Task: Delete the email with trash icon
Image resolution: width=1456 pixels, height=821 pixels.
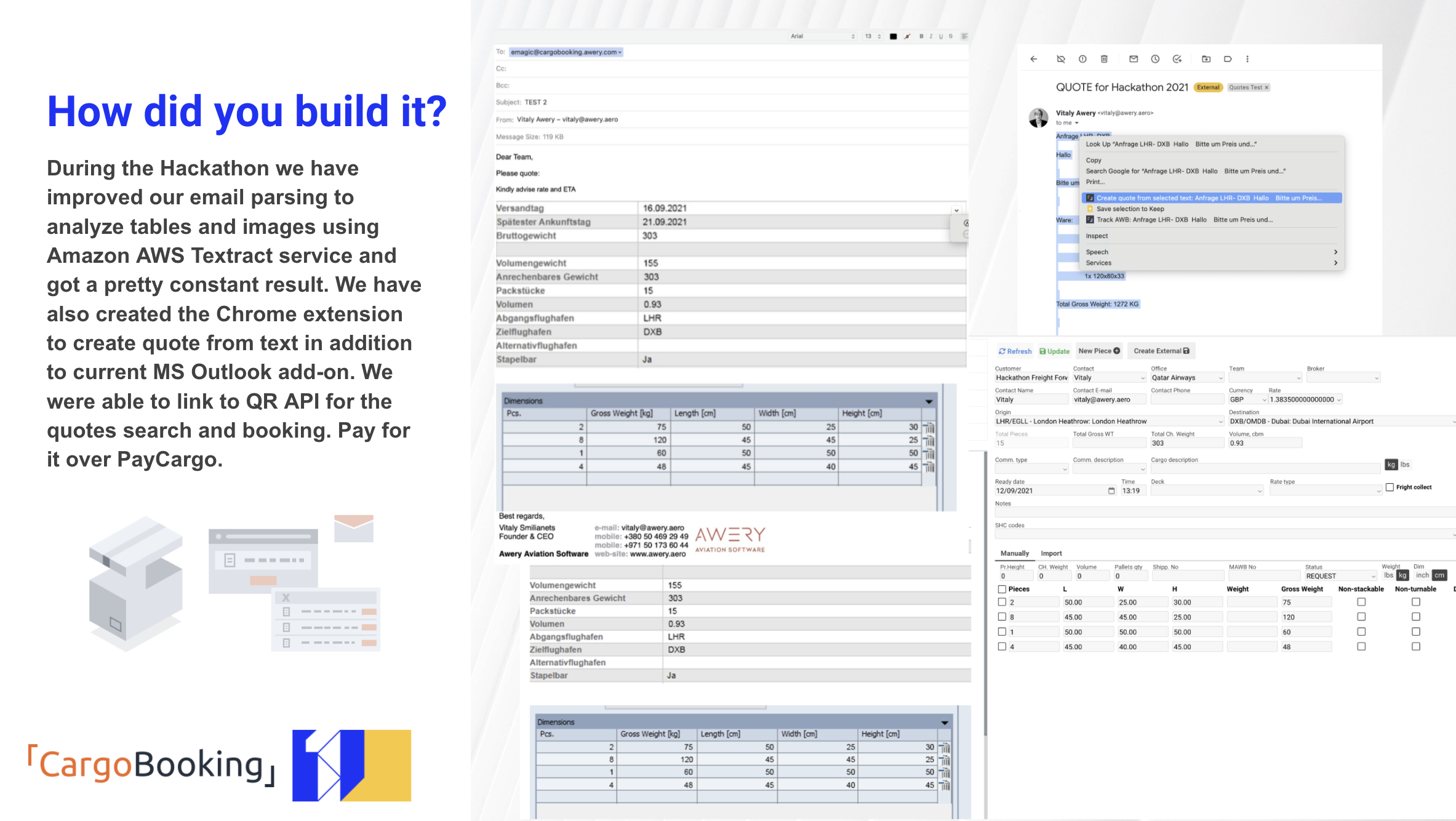Action: point(1104,59)
